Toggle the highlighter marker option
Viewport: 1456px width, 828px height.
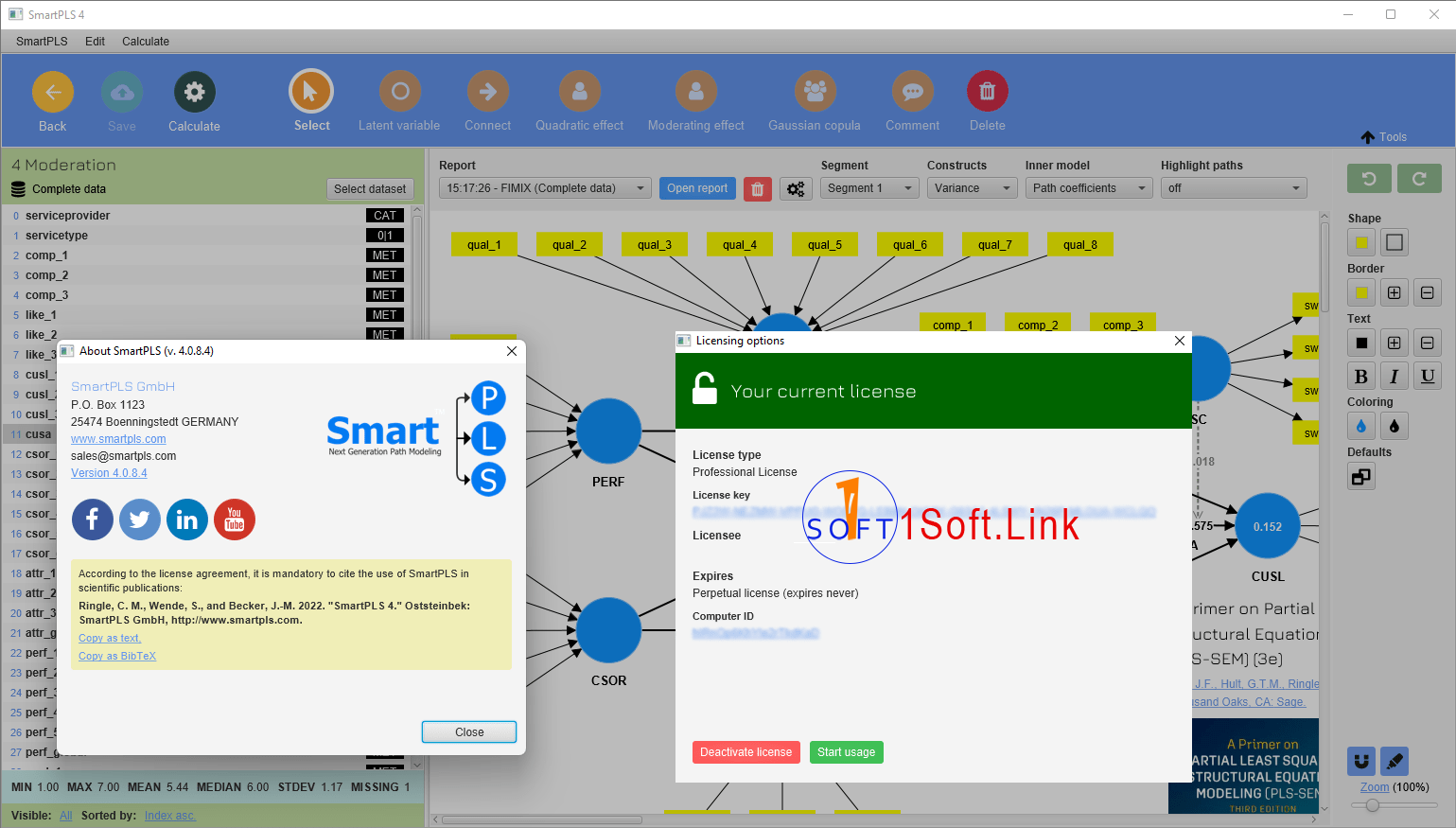point(1395,761)
